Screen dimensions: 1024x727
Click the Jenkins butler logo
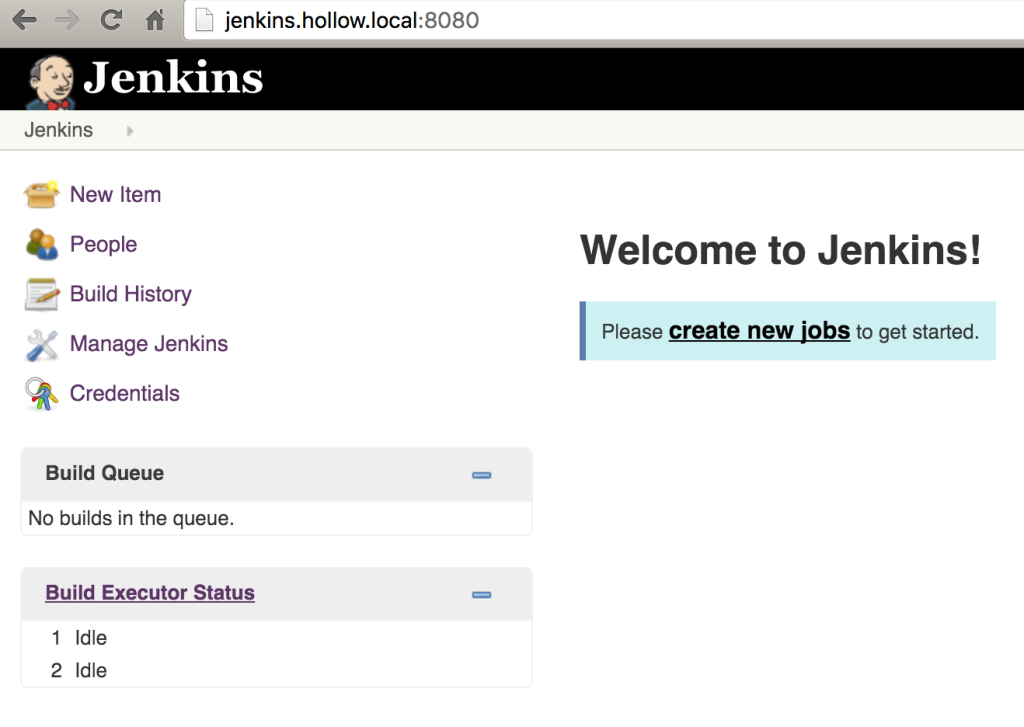point(50,78)
